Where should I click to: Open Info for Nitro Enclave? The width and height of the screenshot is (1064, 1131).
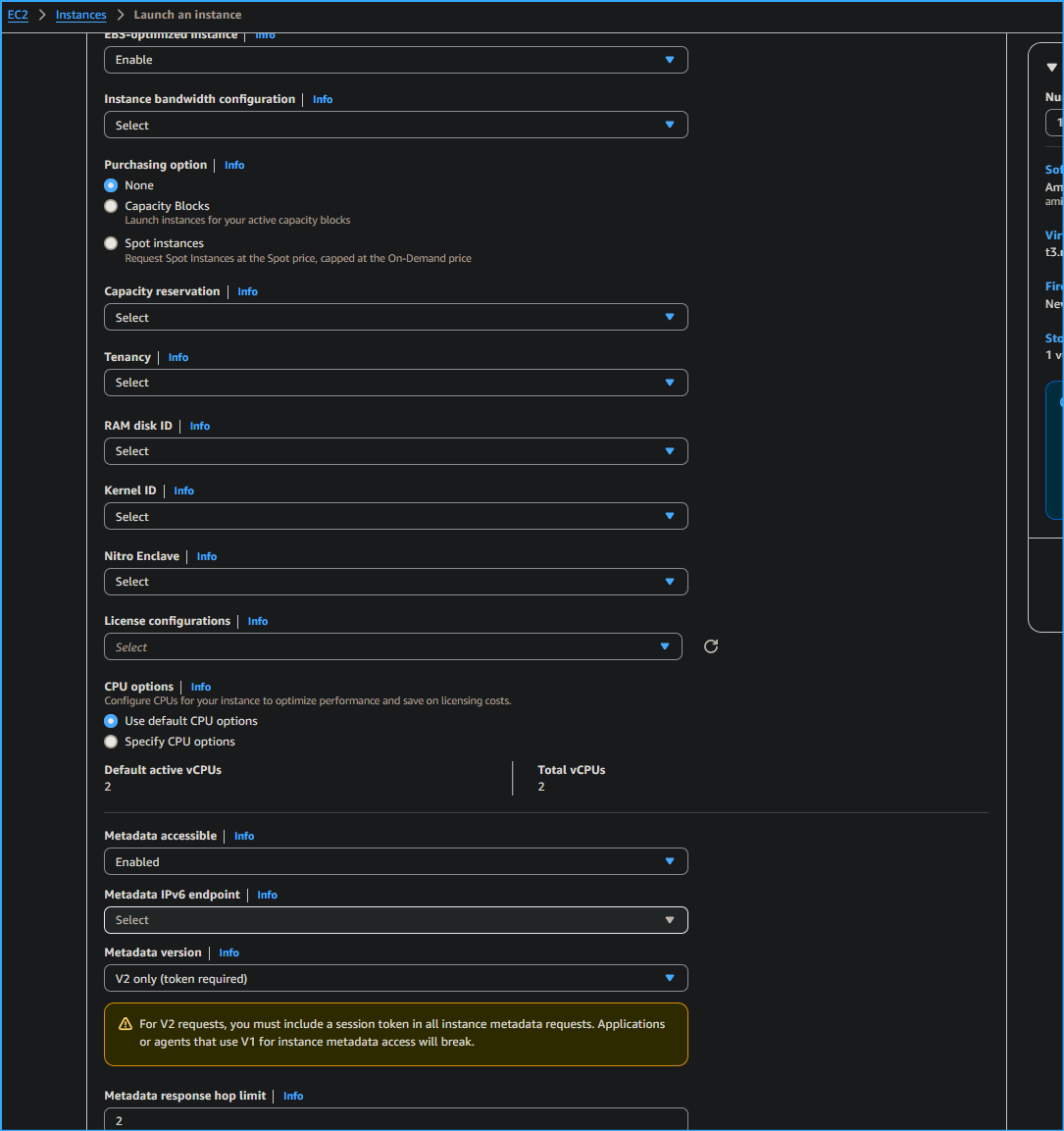click(206, 556)
